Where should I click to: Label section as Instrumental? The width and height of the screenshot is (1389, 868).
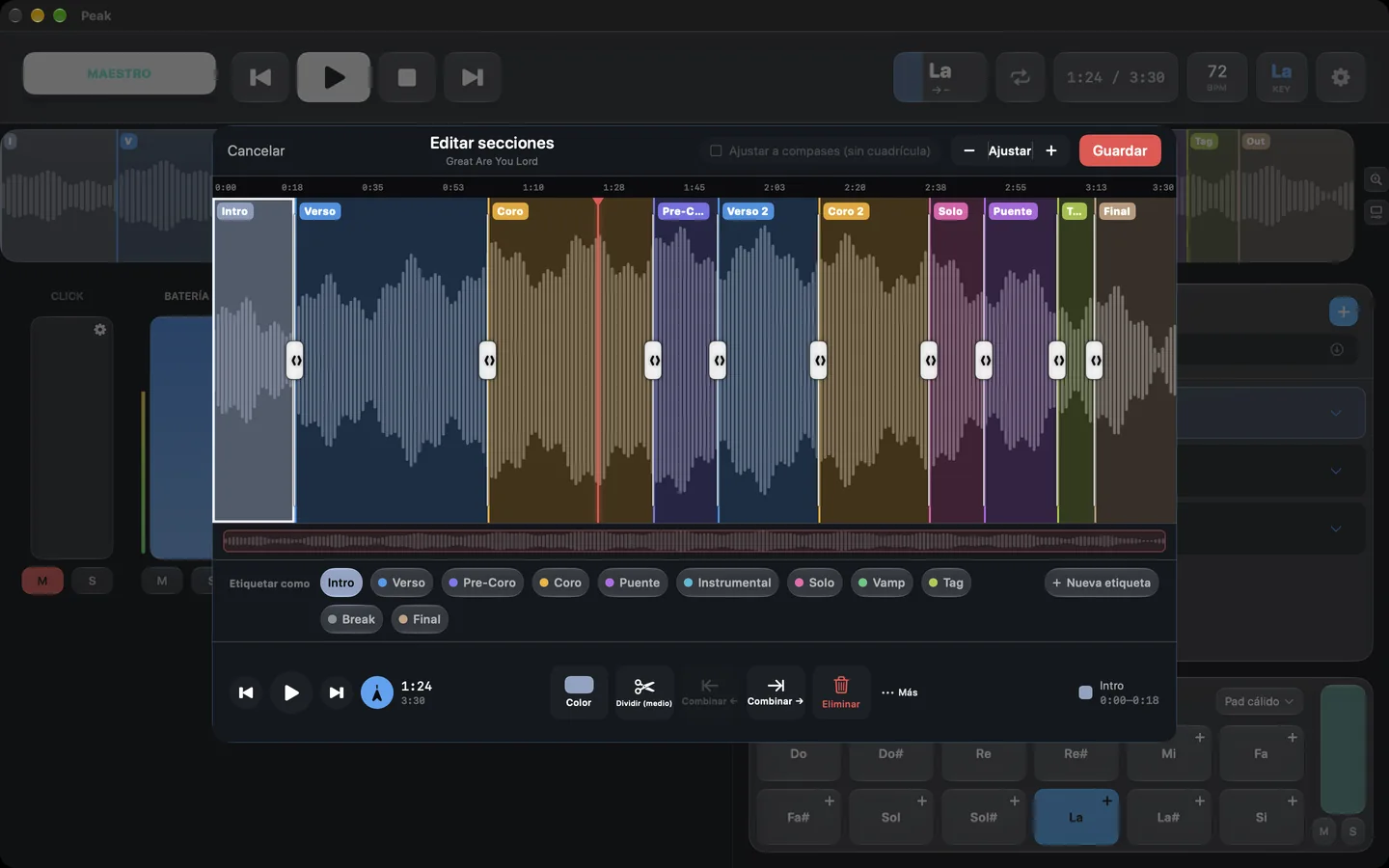[727, 583]
